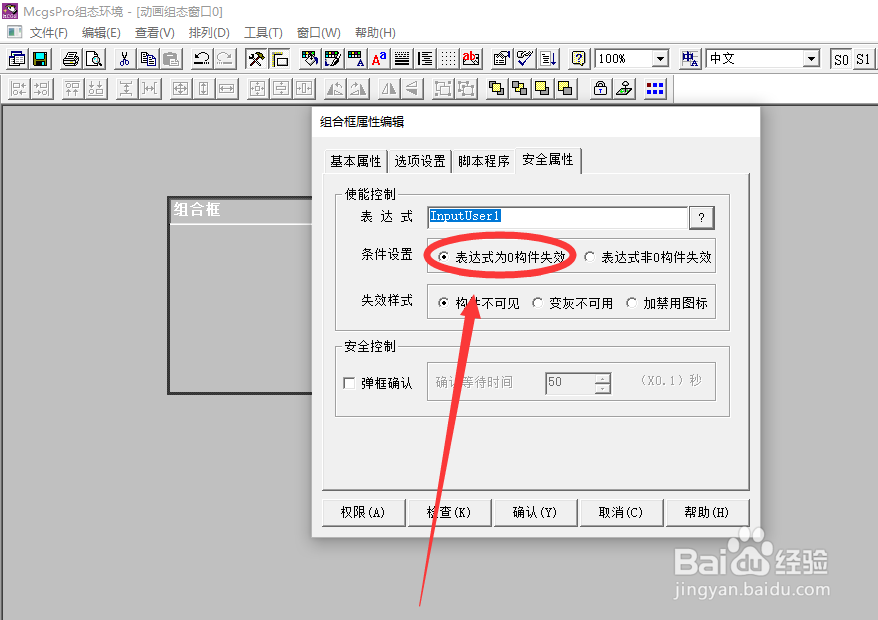
Task: Choose '加禁用图标' disable style
Action: [667, 303]
